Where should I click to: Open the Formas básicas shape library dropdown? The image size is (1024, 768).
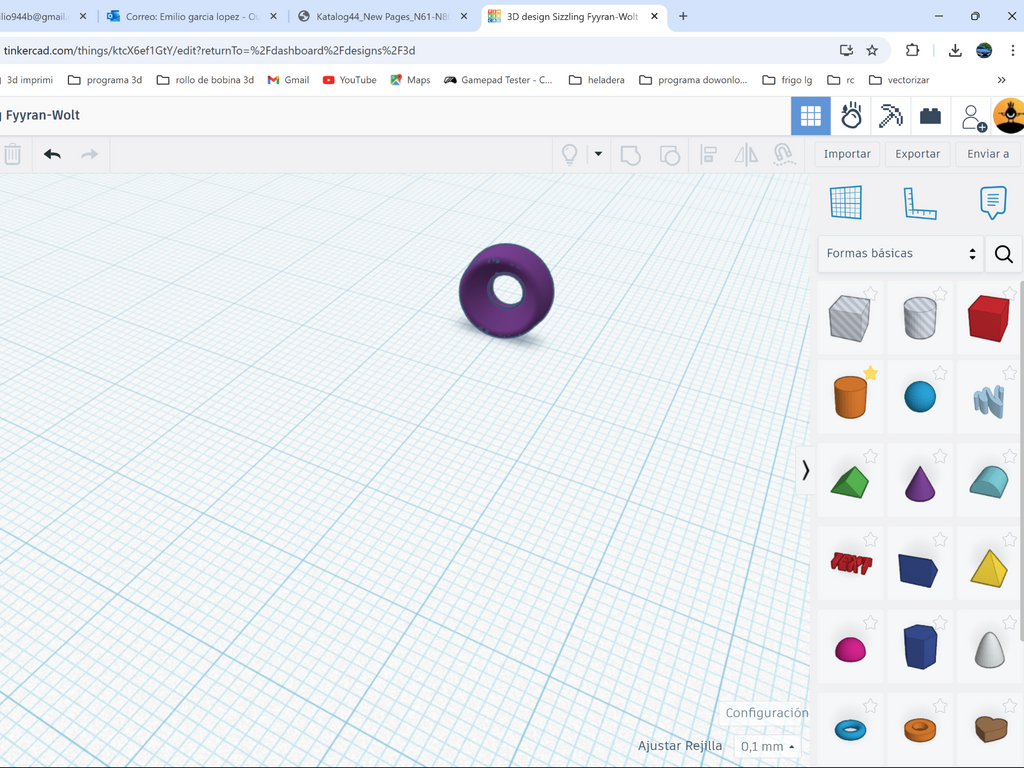pos(900,253)
